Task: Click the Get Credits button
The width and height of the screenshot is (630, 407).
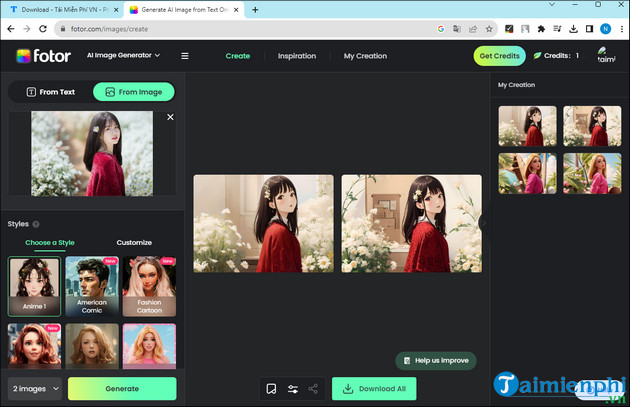Action: (499, 56)
